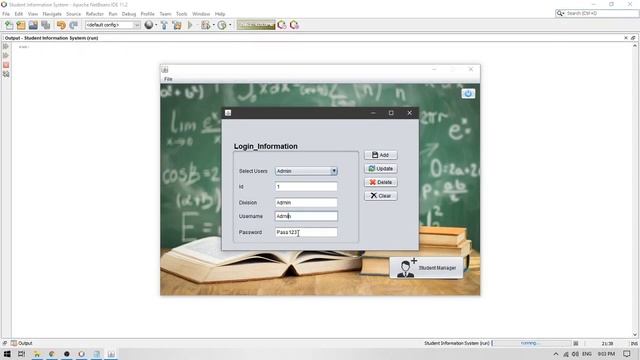Click the second Re-run icon in Output sidebar

6,56
